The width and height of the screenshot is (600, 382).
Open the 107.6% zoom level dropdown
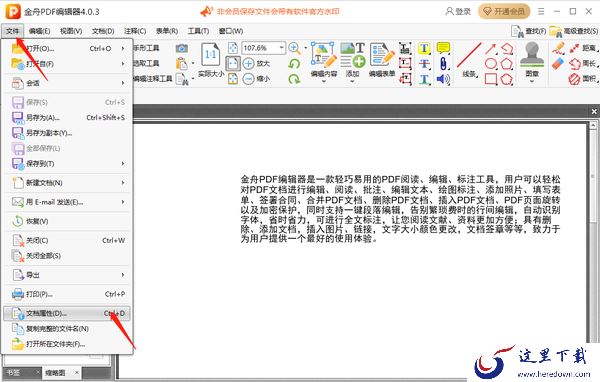pos(282,48)
